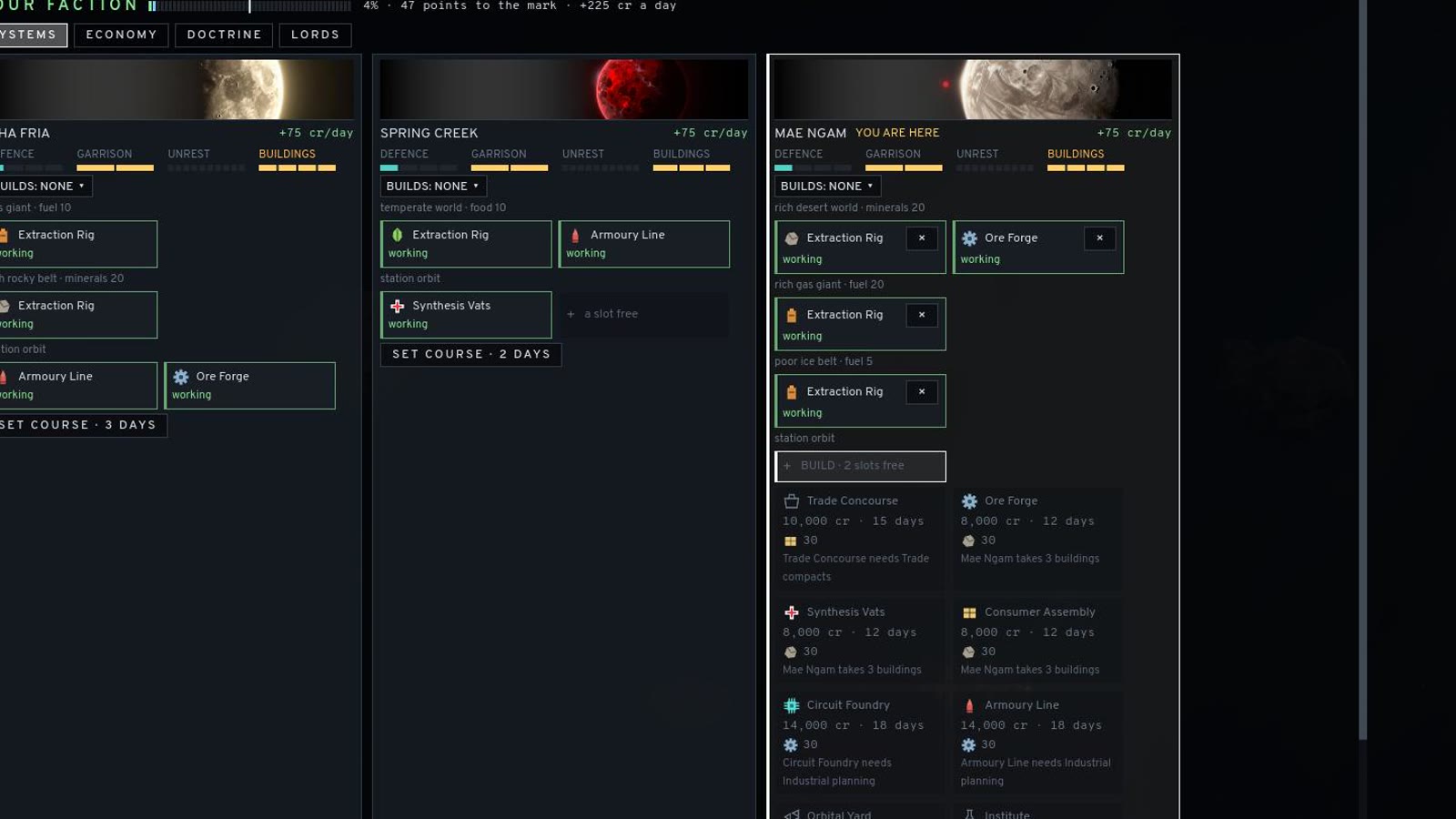Click the Mae Ngam planet thumbnail
Screen dimensions: 1456x819
[973, 89]
